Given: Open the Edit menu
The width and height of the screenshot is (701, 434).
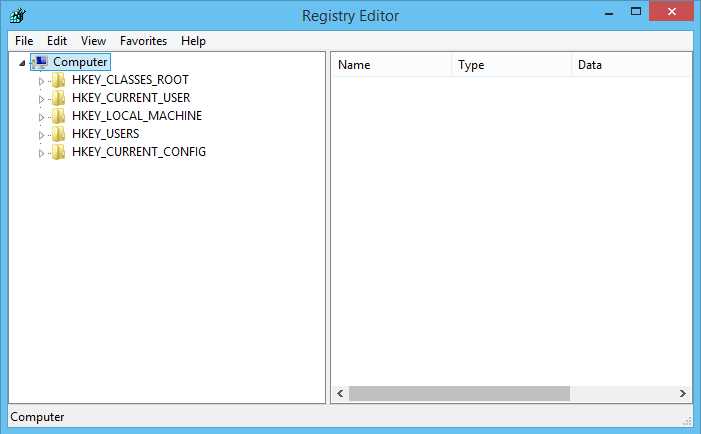Looking at the screenshot, I should tap(57, 41).
